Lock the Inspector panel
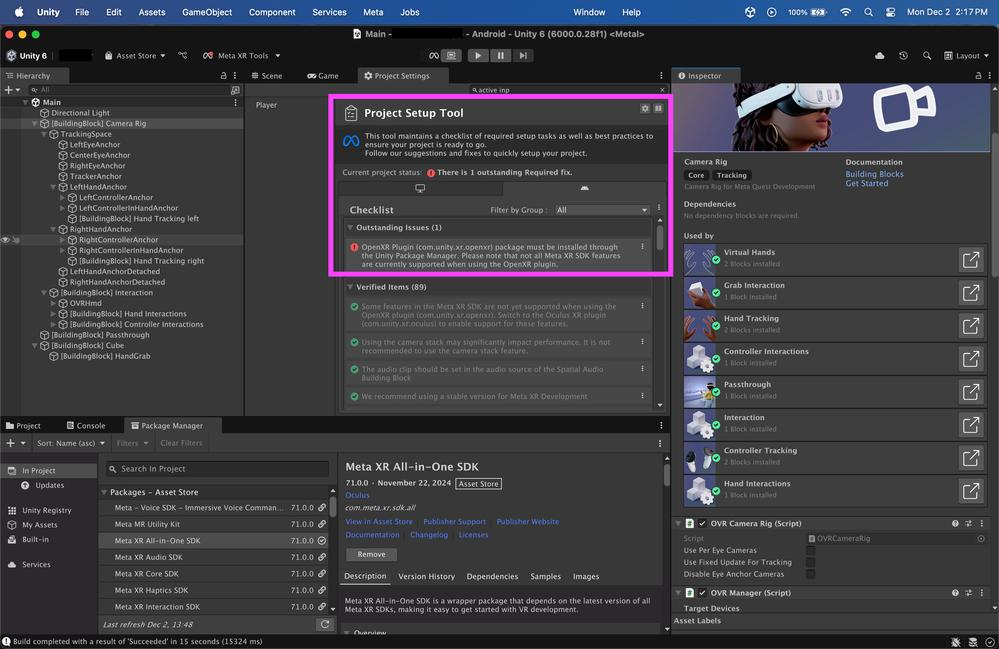Image resolution: width=999 pixels, height=649 pixels. [978, 76]
